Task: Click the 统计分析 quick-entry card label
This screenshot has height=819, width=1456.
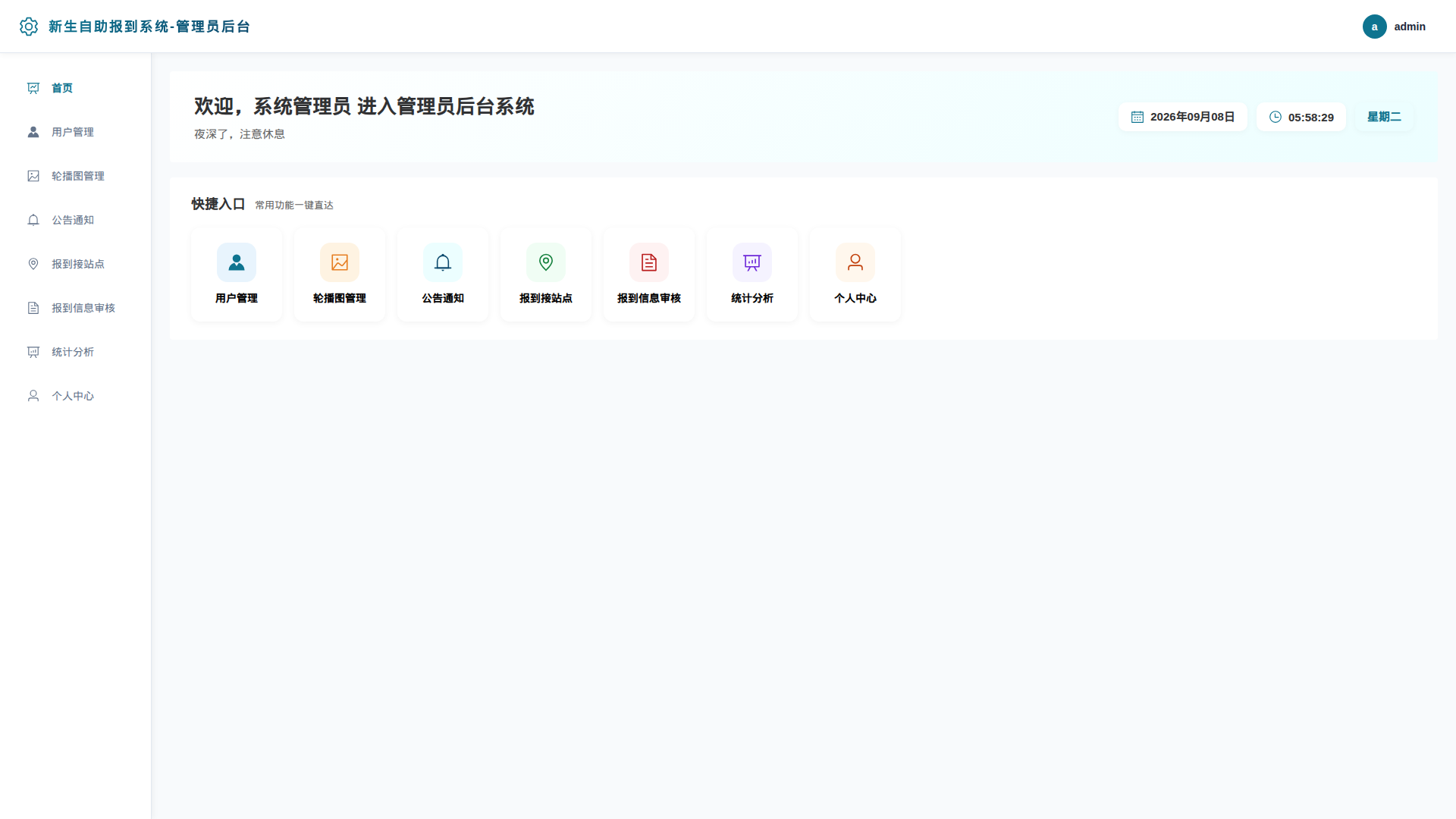Action: pos(752,298)
